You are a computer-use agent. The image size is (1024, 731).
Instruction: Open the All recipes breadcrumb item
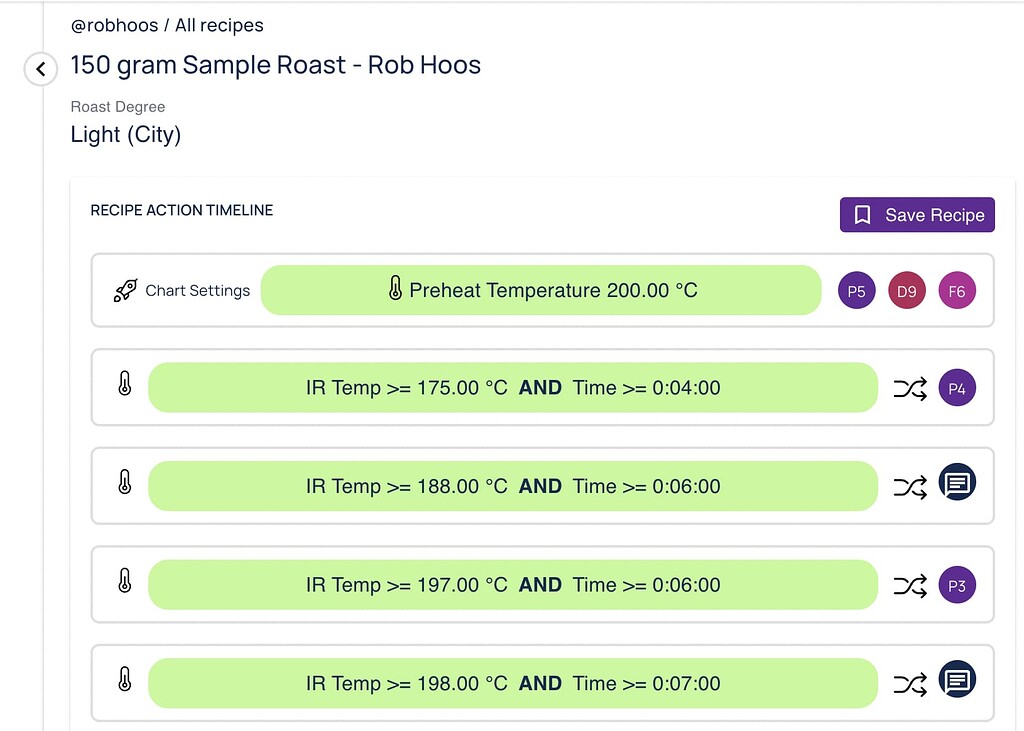pyautogui.click(x=219, y=25)
